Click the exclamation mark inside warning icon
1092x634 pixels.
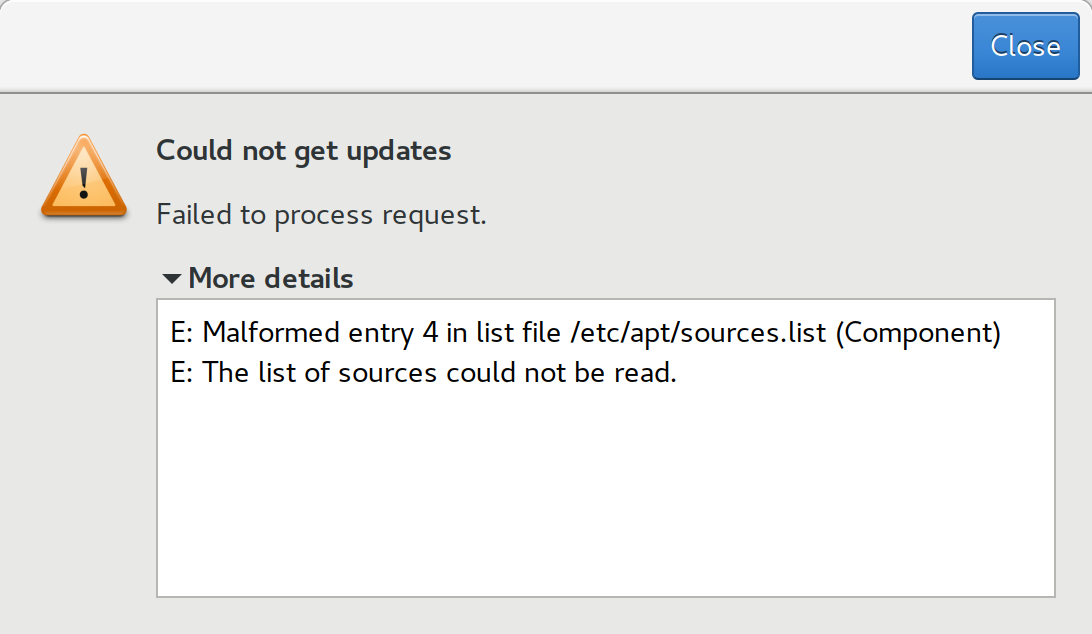(x=84, y=183)
